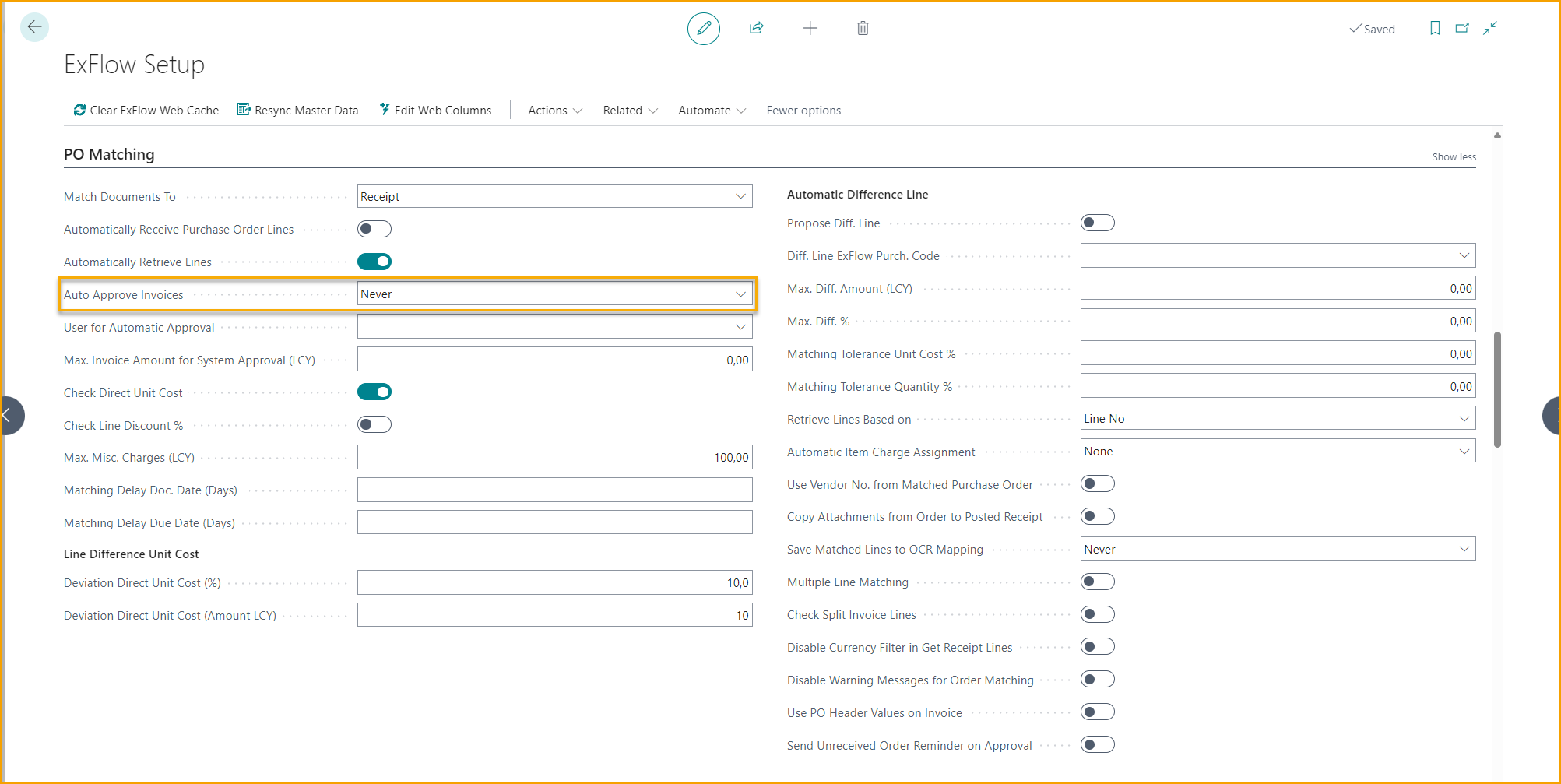Click Max. Misc. Charges (LCY) field

click(x=555, y=457)
